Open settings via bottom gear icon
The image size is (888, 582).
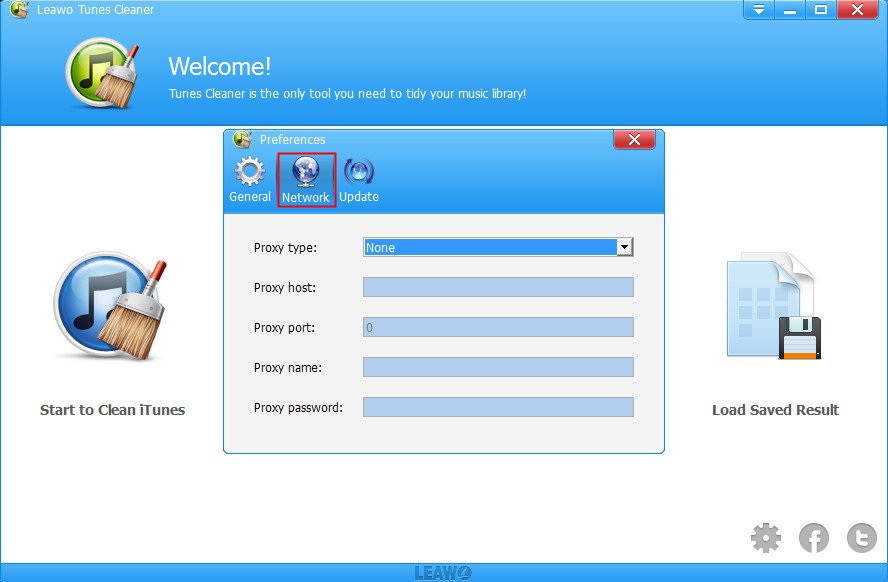tap(766, 538)
